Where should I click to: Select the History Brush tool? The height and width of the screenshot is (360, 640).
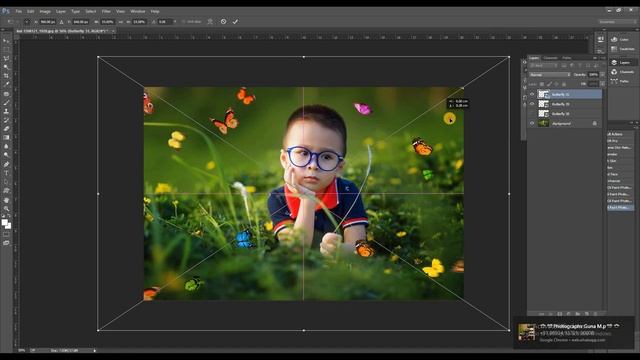point(6,120)
